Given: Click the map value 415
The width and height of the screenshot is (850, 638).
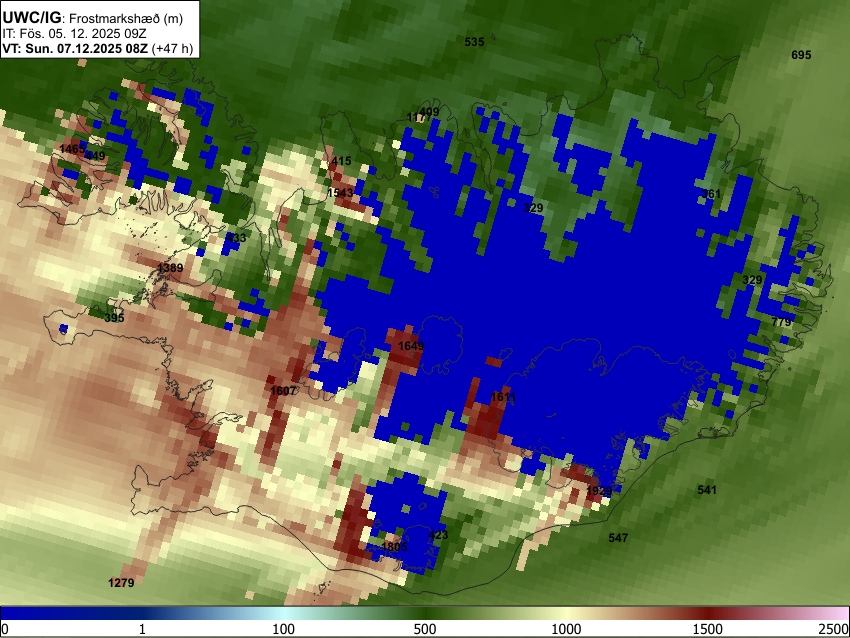Looking at the screenshot, I should click(x=342, y=161).
